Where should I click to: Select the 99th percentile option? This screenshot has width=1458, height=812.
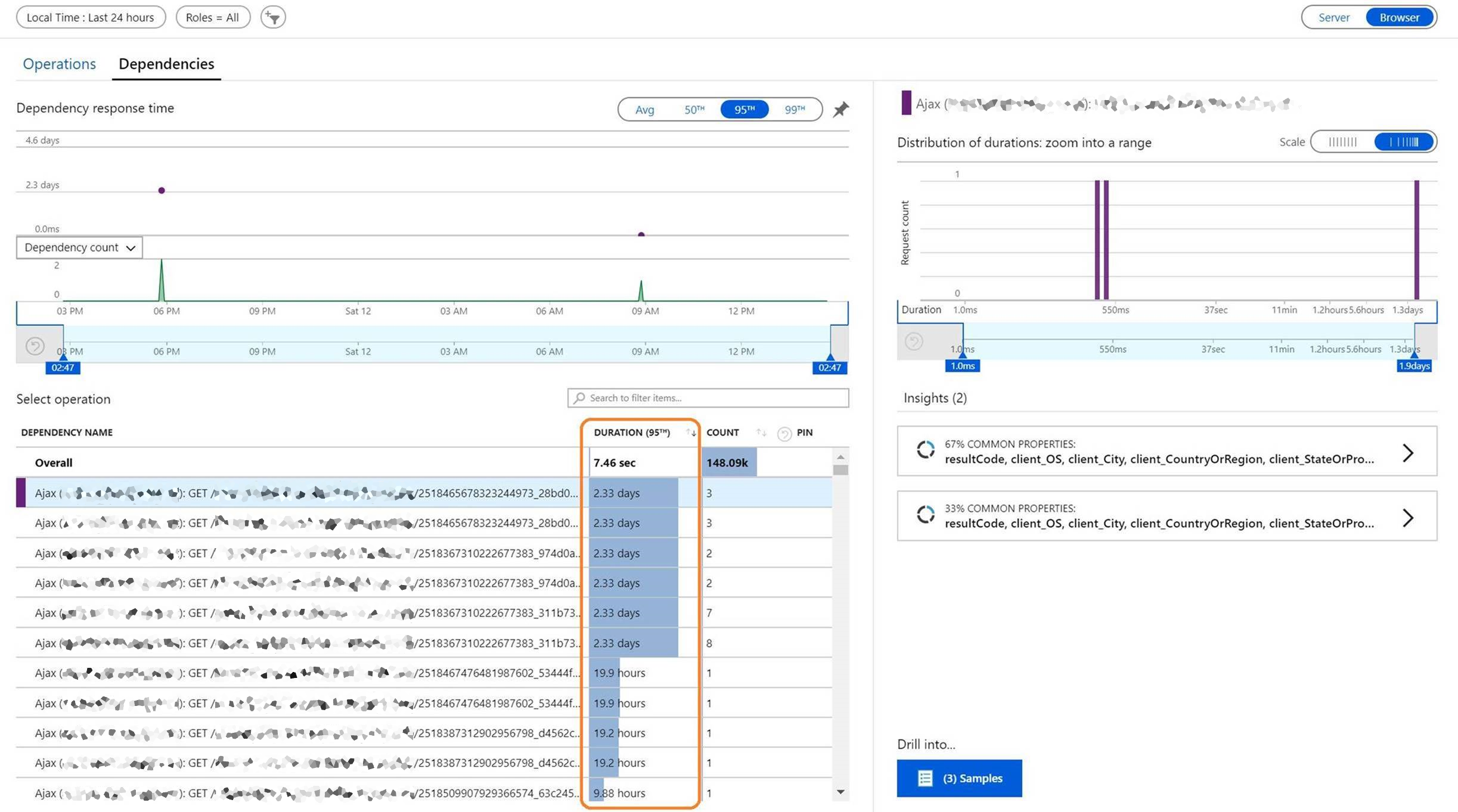tap(794, 109)
